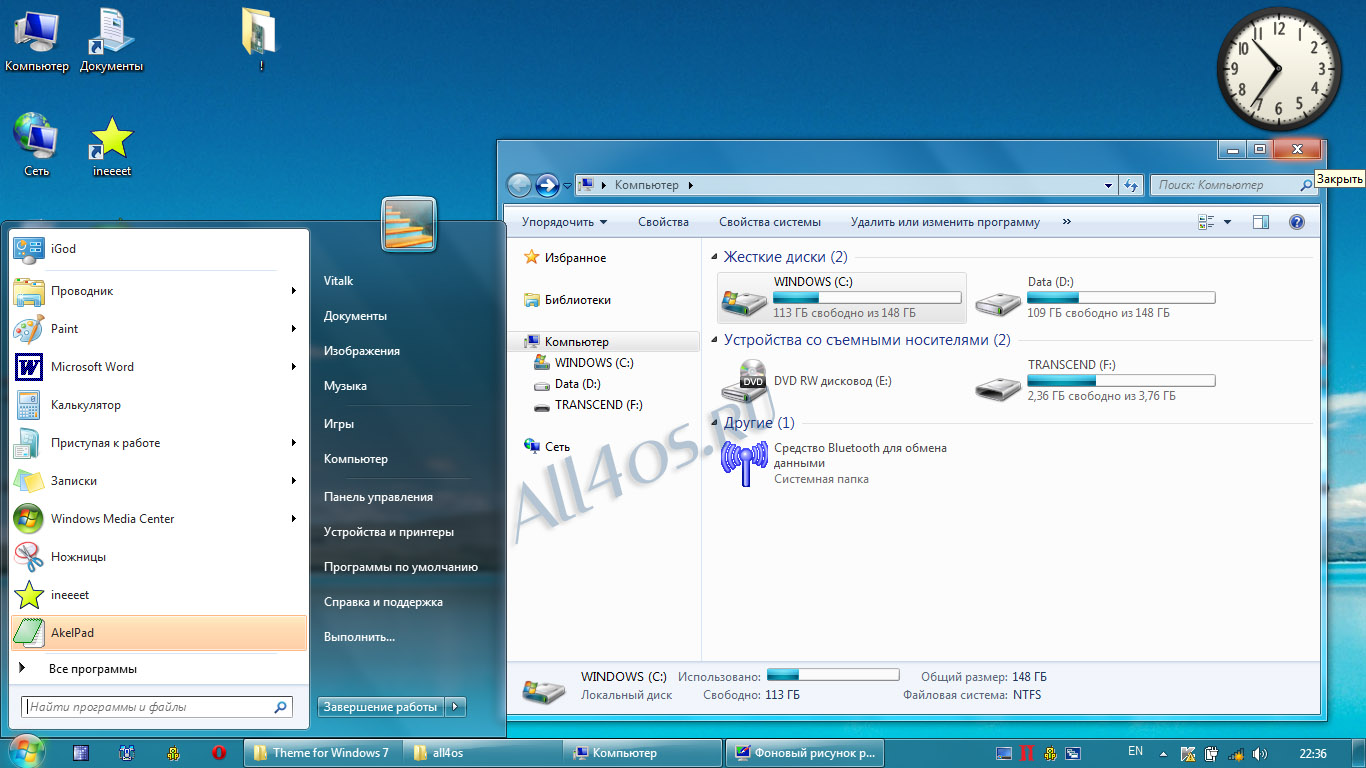The height and width of the screenshot is (768, 1366).
Task: Show hidden tray icons arrow
Action: pyautogui.click(x=1163, y=753)
